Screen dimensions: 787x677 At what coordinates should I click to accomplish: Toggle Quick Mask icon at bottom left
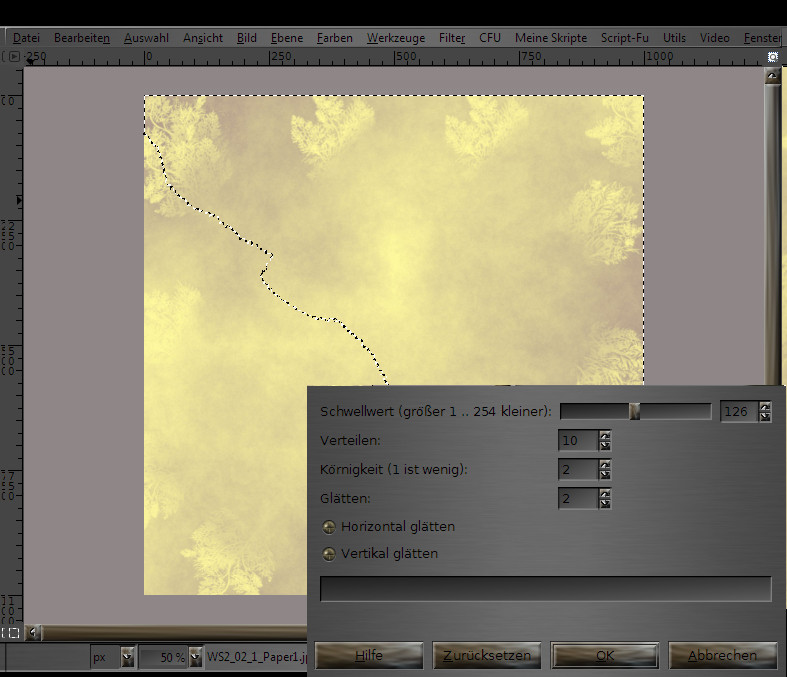click(12, 633)
